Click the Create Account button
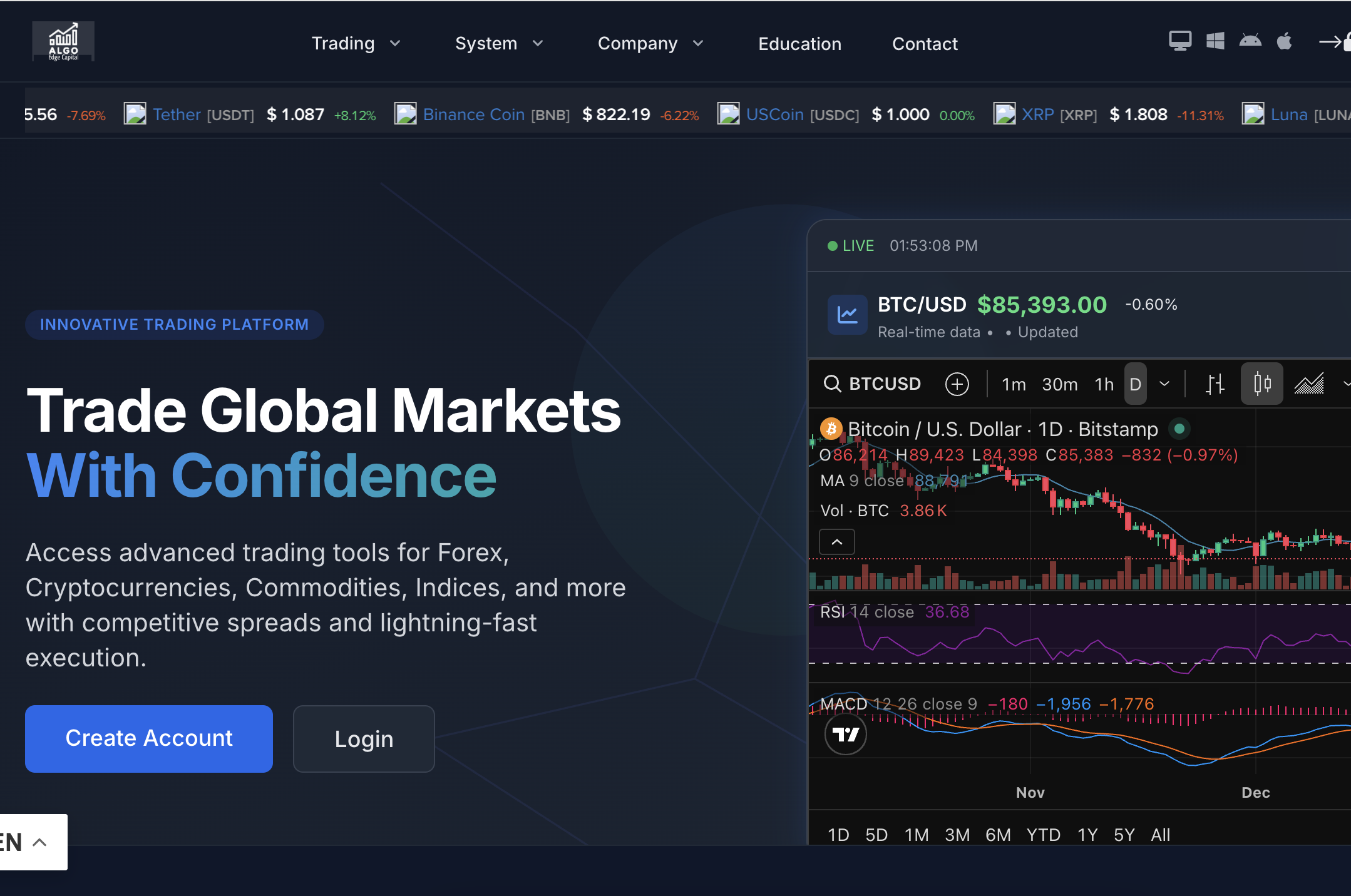 coord(148,738)
